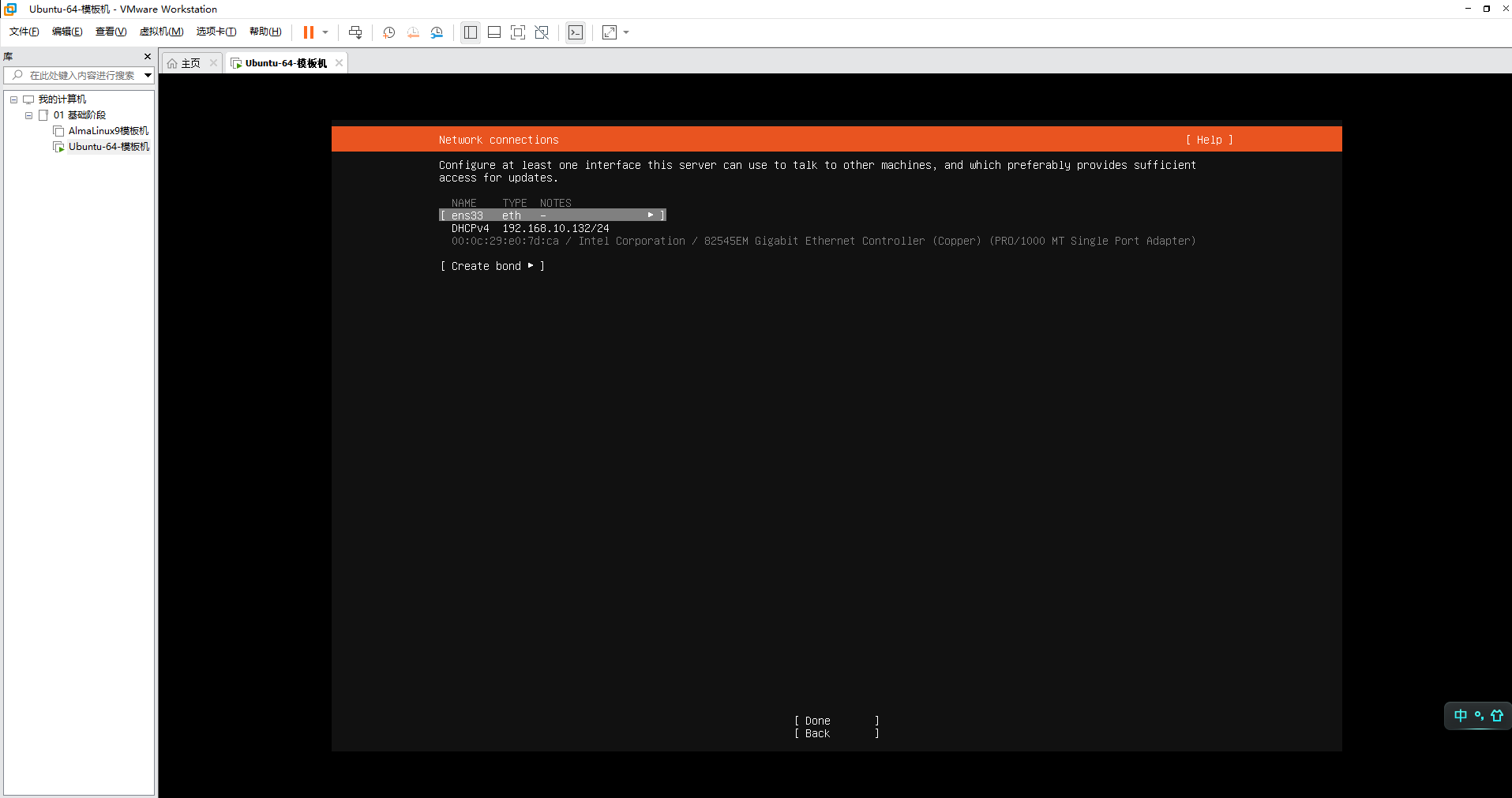1512x798 pixels.
Task: Take a snapshot of the VM
Action: 388,32
